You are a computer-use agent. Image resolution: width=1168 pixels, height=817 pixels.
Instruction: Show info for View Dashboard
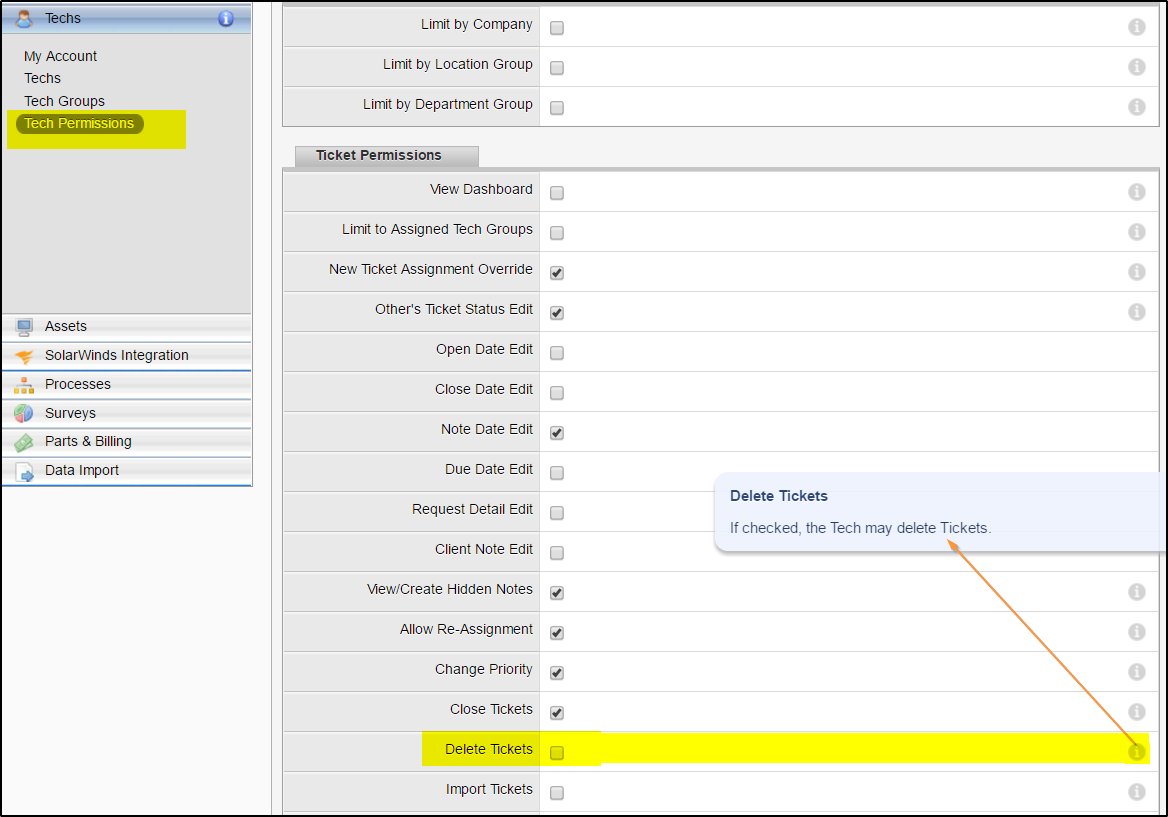click(x=1136, y=192)
